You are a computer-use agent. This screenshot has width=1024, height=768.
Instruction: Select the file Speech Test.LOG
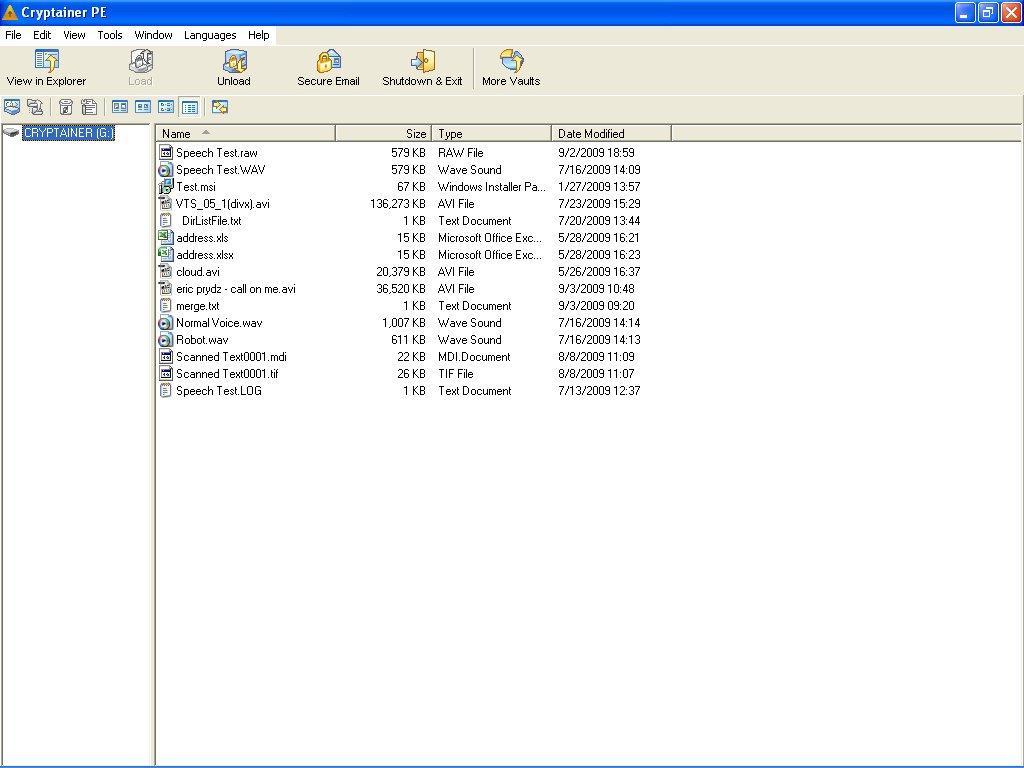219,391
